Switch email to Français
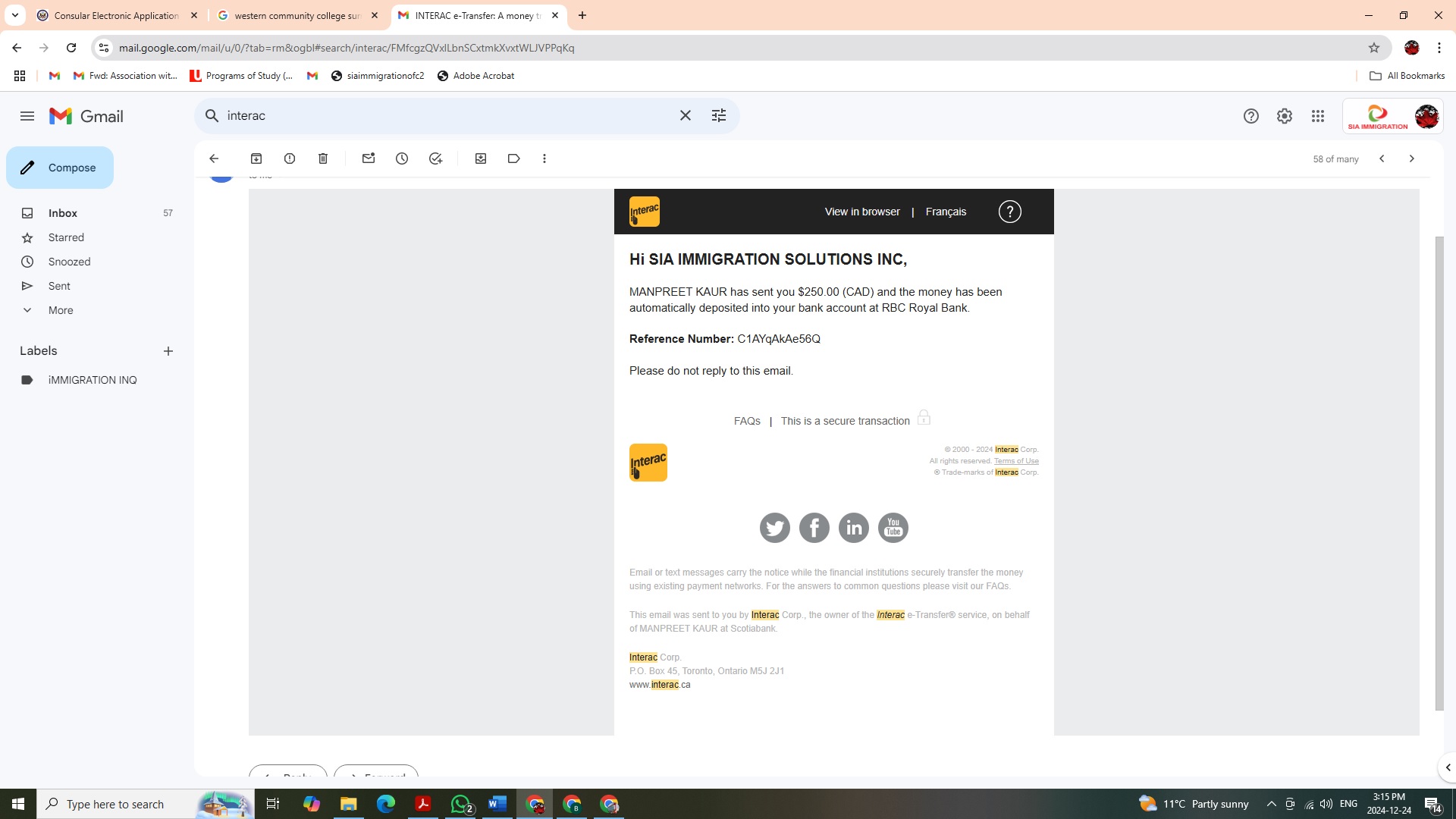 click(946, 212)
